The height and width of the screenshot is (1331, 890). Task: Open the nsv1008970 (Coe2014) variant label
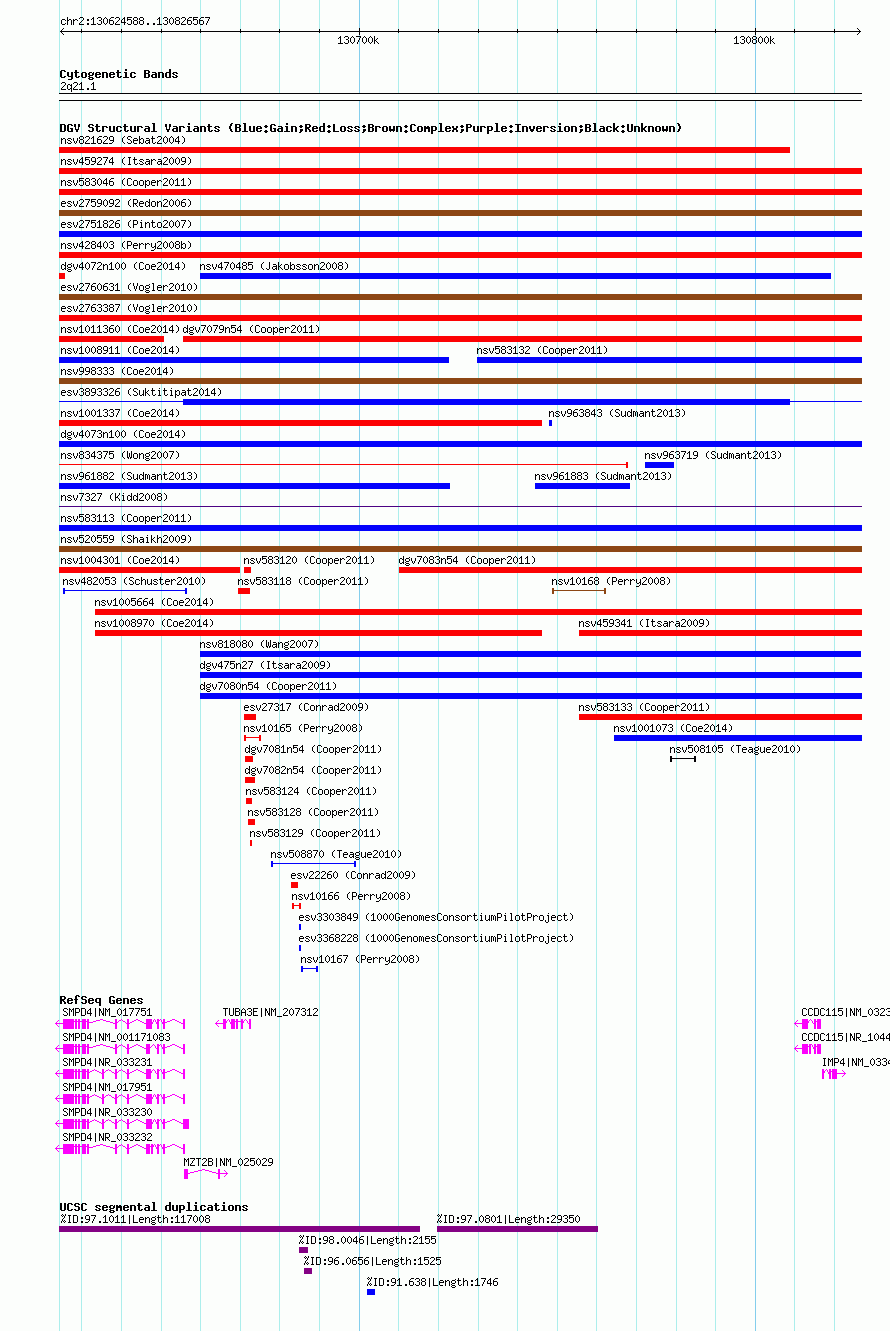pyautogui.click(x=154, y=623)
